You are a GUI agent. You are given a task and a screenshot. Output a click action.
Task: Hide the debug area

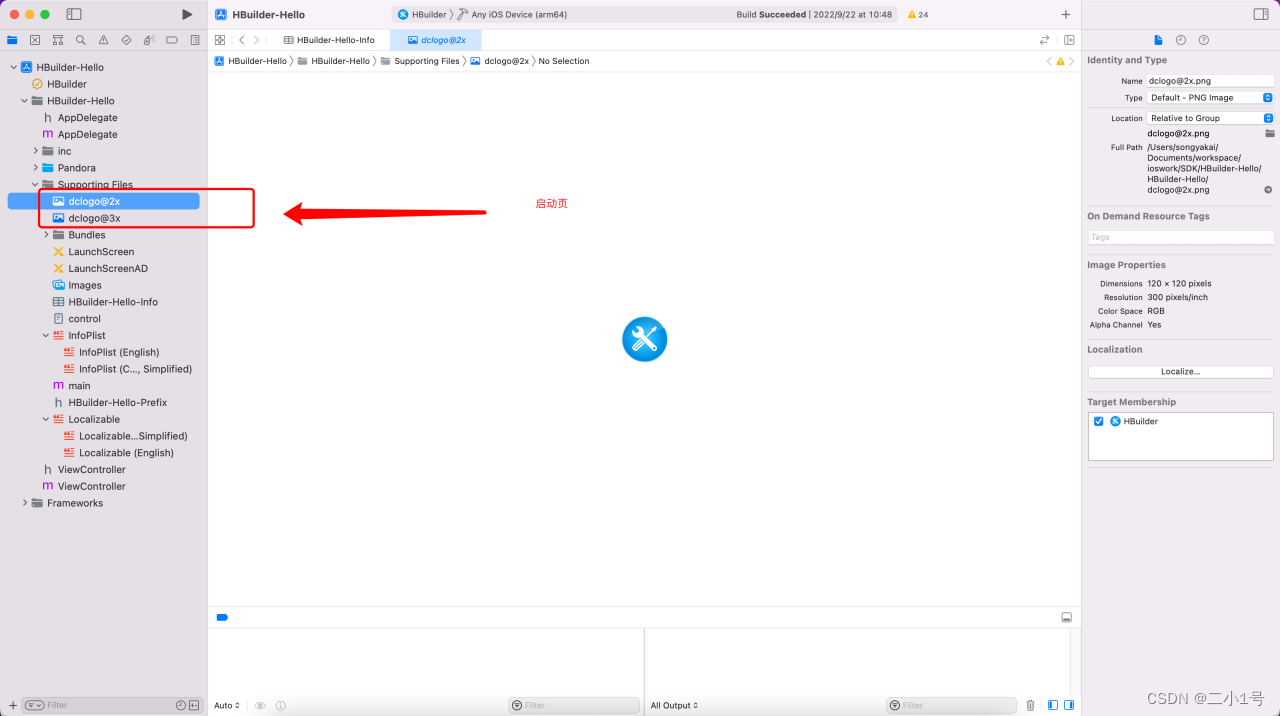(x=1067, y=617)
